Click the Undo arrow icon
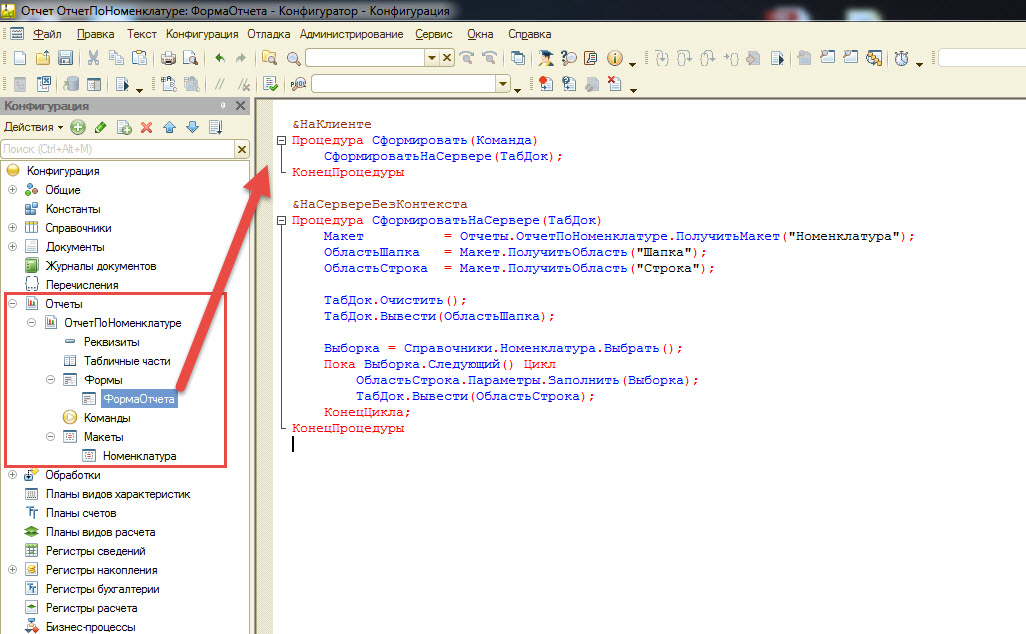Image resolution: width=1026 pixels, height=634 pixels. click(220, 58)
